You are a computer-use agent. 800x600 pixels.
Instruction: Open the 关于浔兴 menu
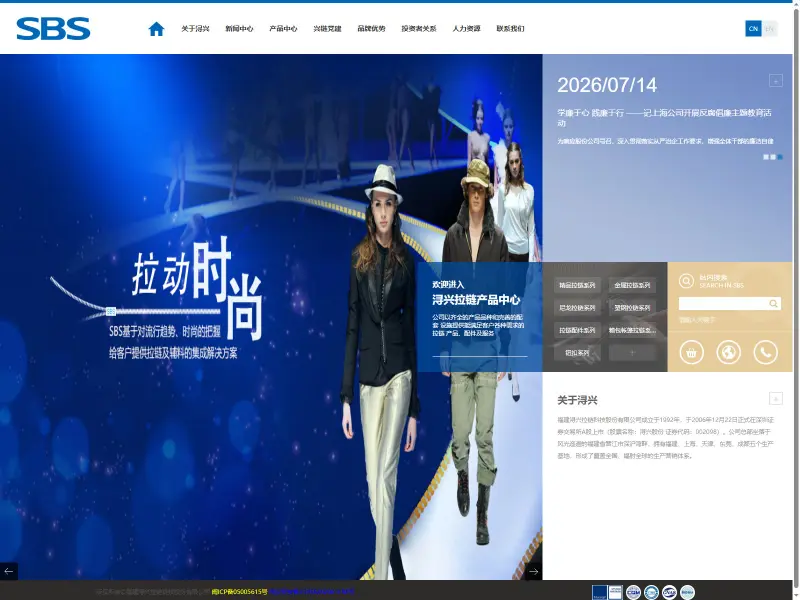[195, 29]
